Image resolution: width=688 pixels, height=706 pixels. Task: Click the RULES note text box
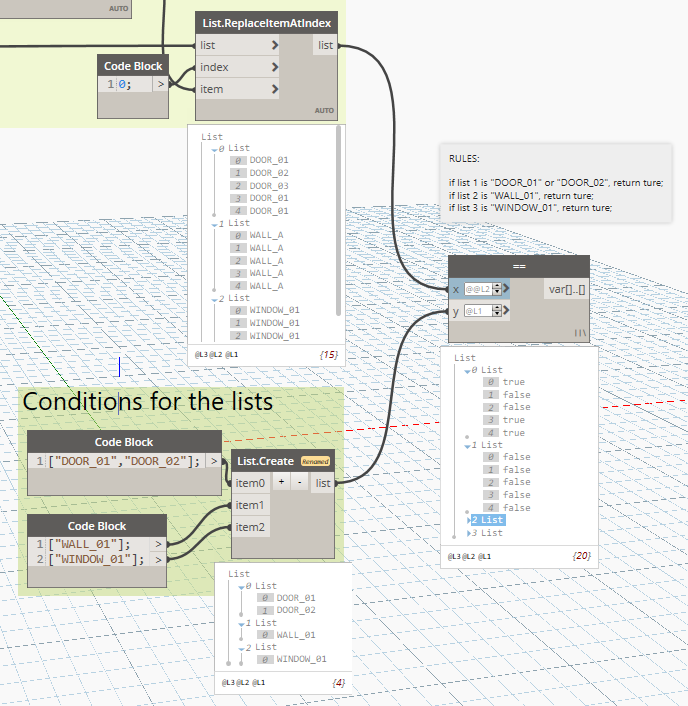556,183
